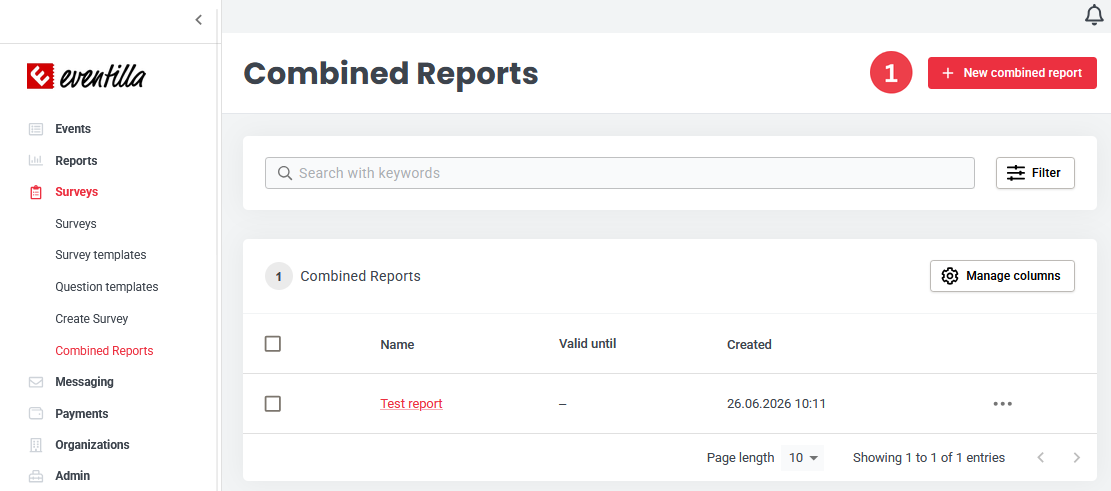This screenshot has height=491, width=1111.
Task: Open the Events menu item
Action: pos(73,129)
